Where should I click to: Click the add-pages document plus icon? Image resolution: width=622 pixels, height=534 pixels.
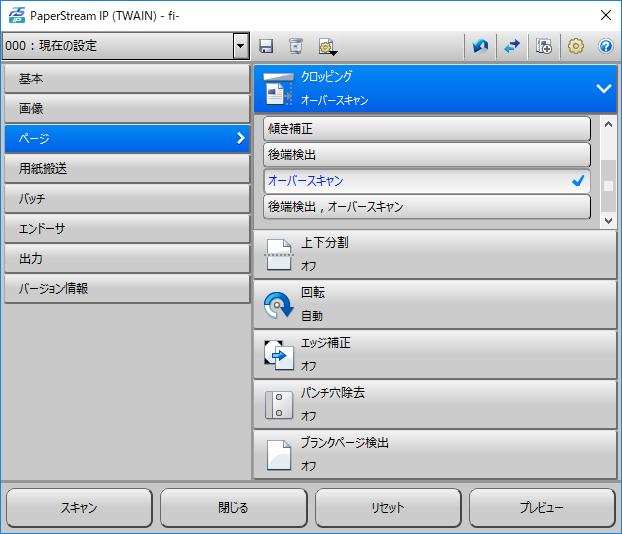(544, 46)
